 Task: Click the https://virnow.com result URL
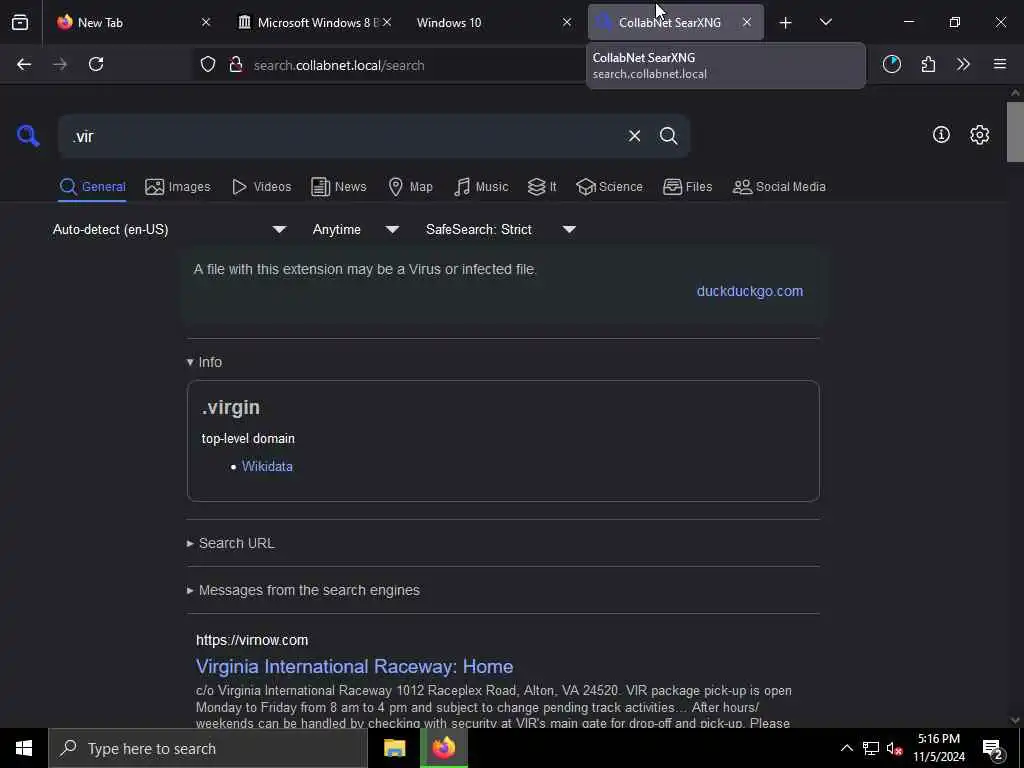coord(252,641)
